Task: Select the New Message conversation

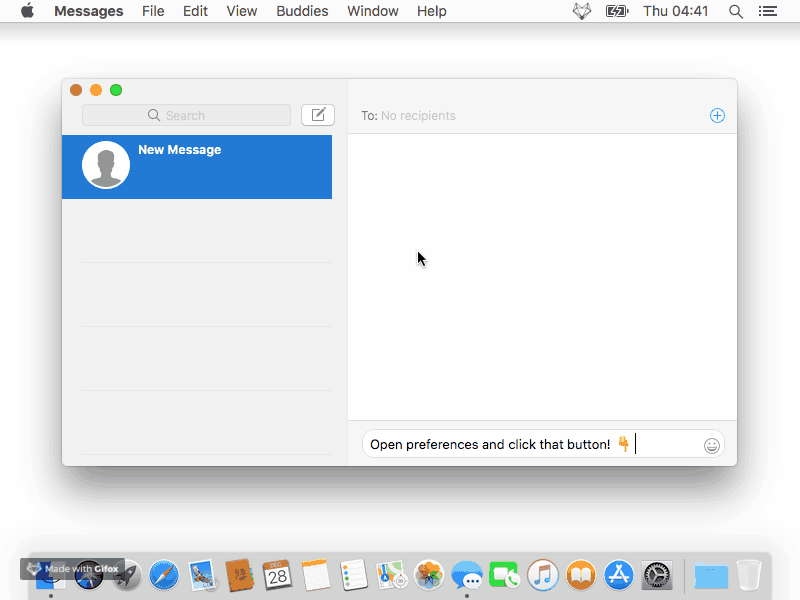Action: pyautogui.click(x=197, y=167)
